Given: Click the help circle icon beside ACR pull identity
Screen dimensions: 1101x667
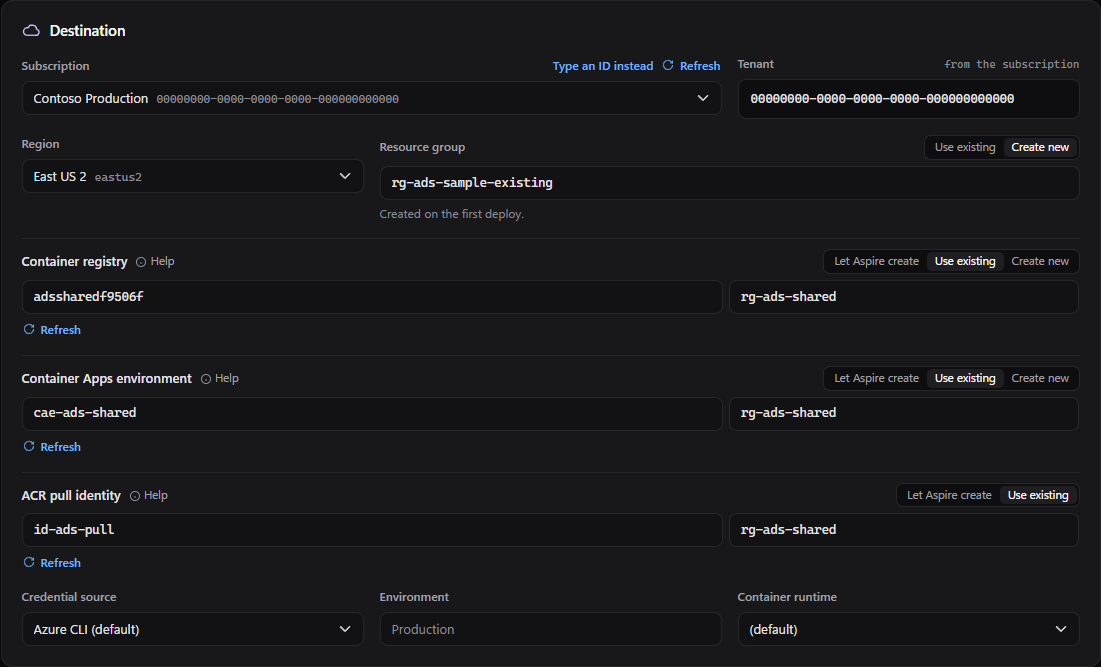Looking at the screenshot, I should click(135, 496).
